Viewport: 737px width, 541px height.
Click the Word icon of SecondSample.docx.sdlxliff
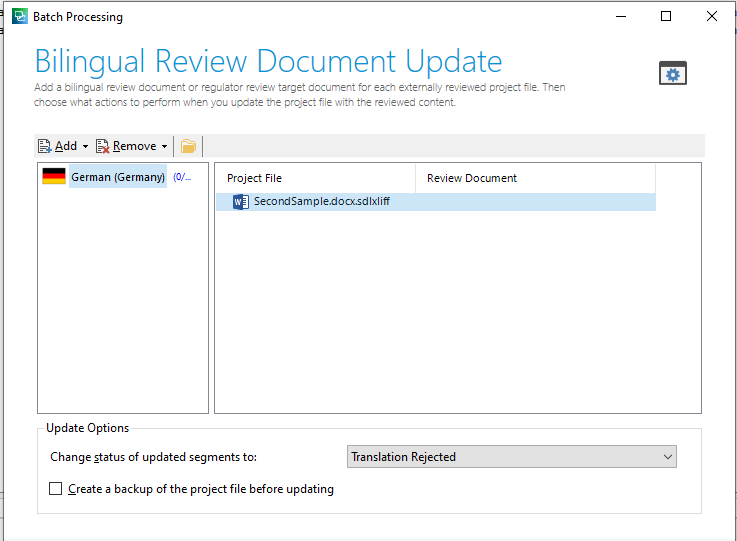click(x=241, y=202)
